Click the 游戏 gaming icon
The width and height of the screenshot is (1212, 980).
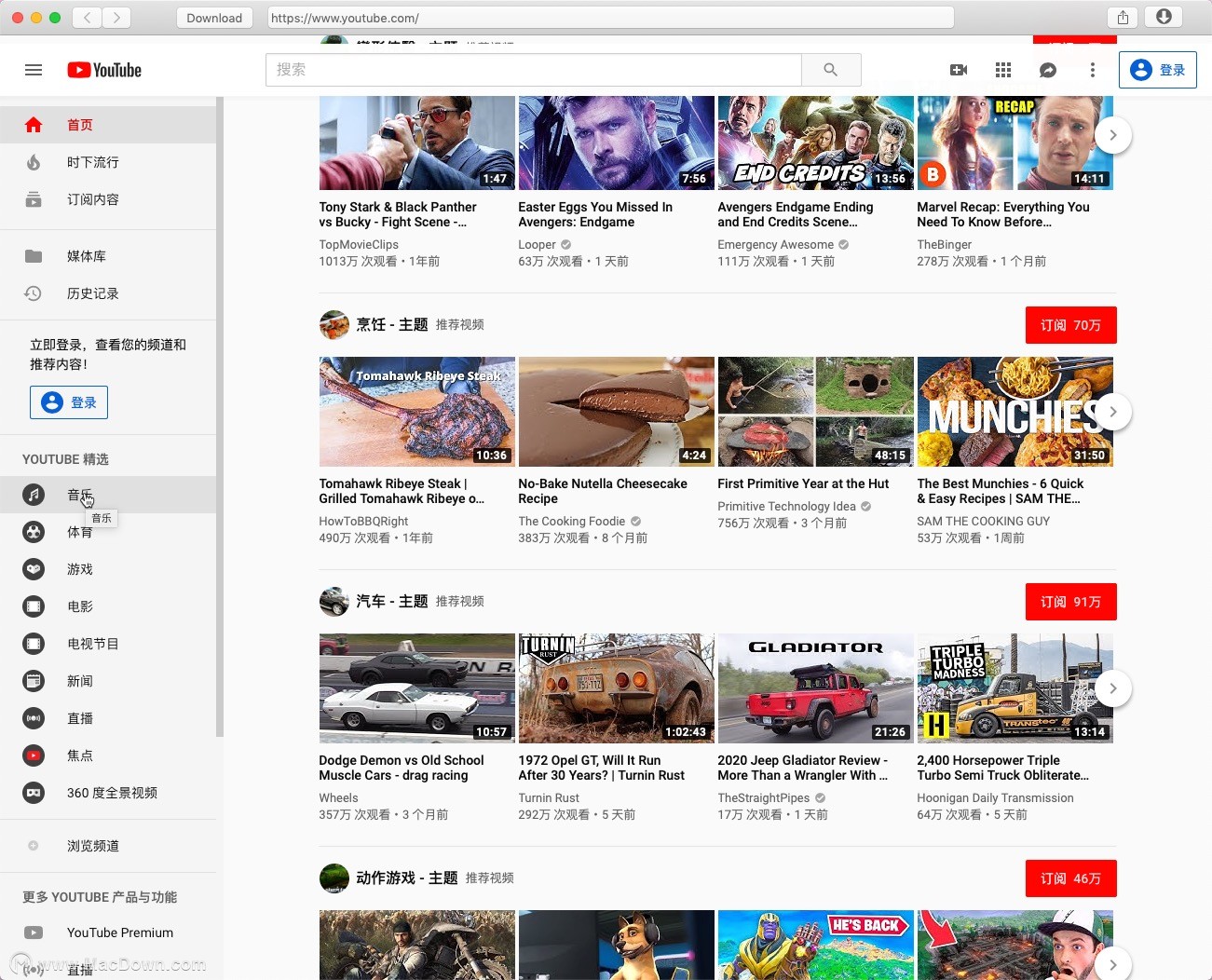34,569
